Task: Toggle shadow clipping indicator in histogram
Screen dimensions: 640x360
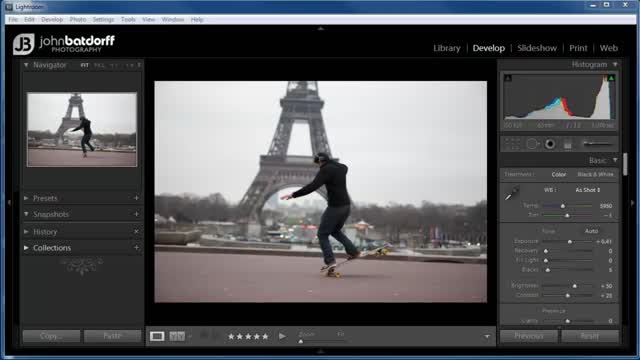Action: pyautogui.click(x=508, y=78)
